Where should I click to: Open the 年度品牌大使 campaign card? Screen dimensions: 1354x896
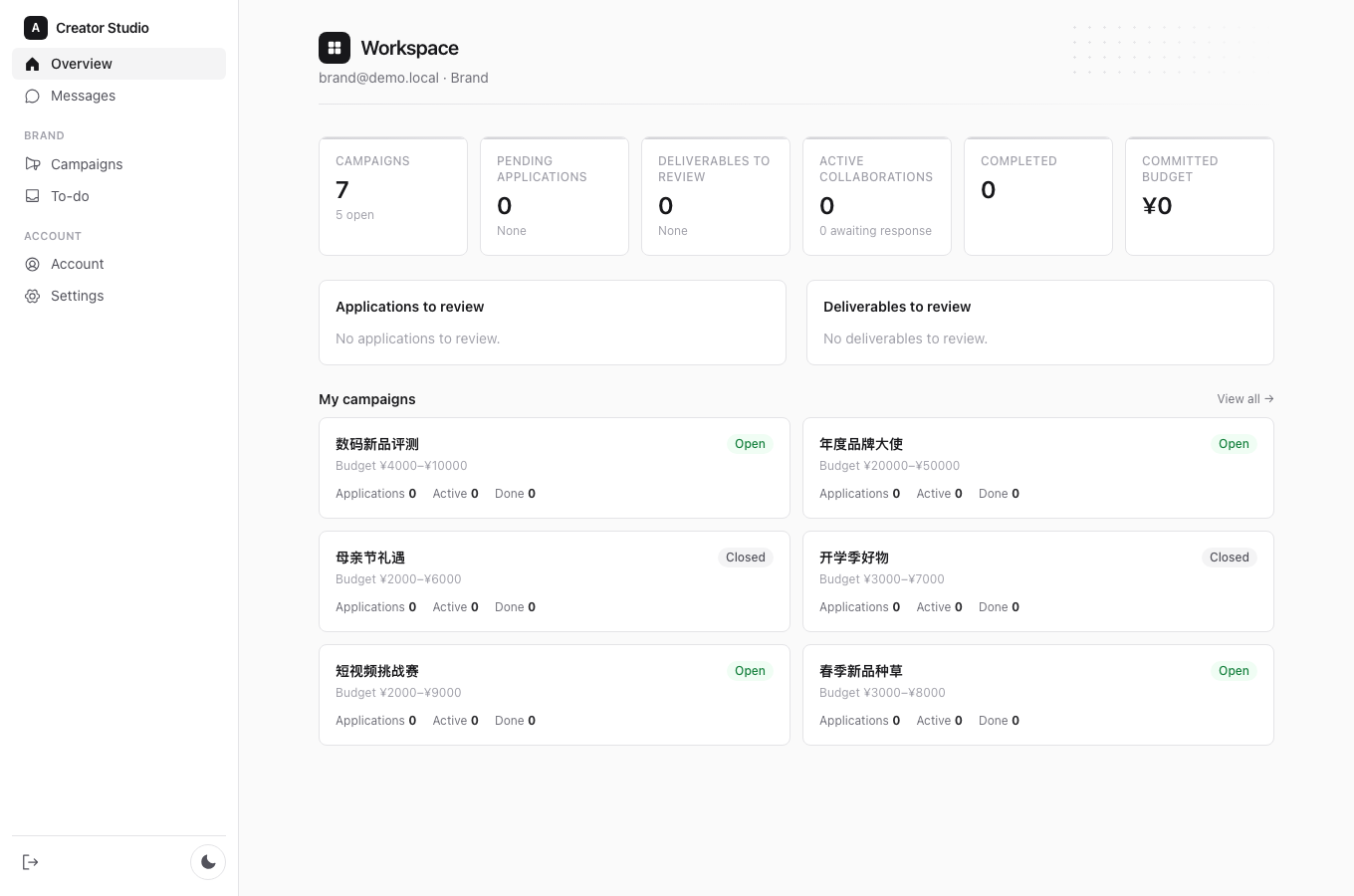pyautogui.click(x=1038, y=468)
